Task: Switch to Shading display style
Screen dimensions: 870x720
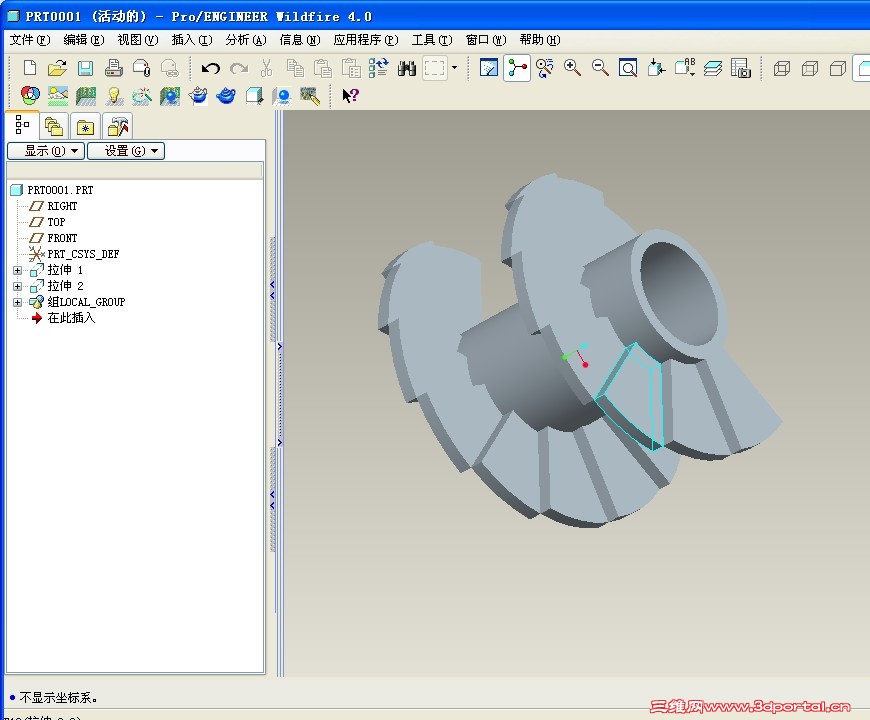Action: 862,68
